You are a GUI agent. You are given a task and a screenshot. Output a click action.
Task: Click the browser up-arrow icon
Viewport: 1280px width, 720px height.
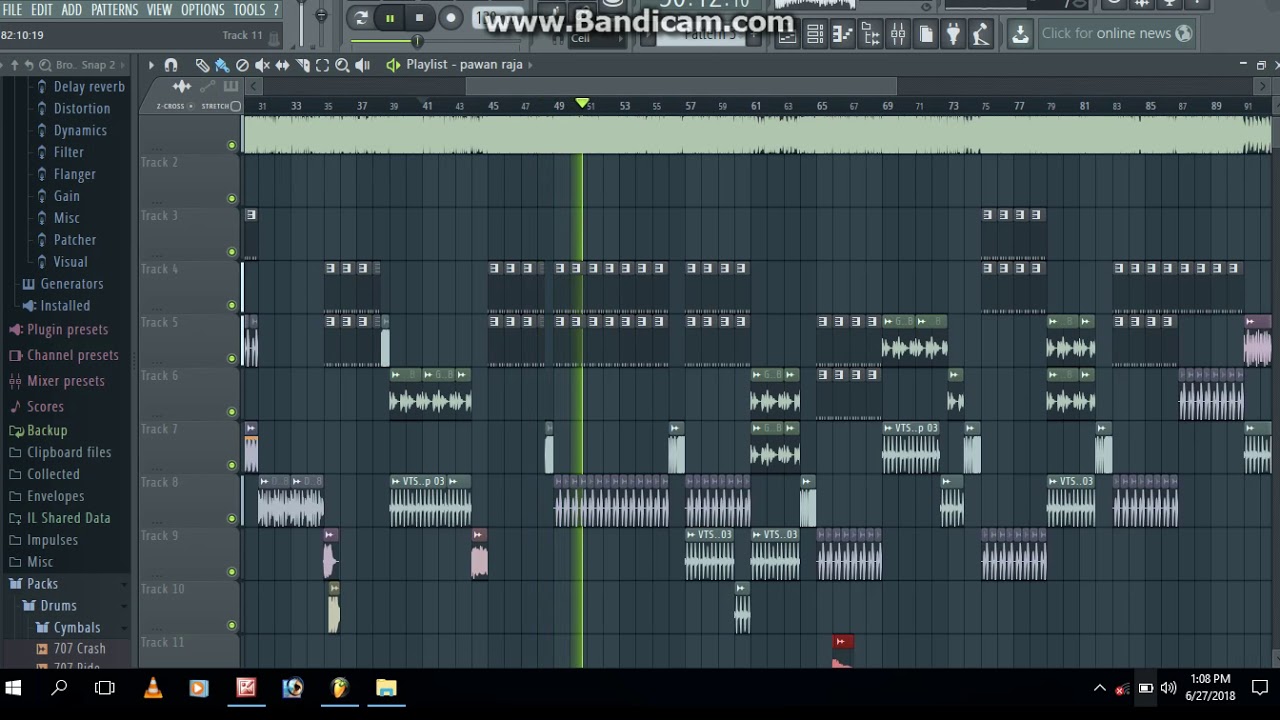14,64
